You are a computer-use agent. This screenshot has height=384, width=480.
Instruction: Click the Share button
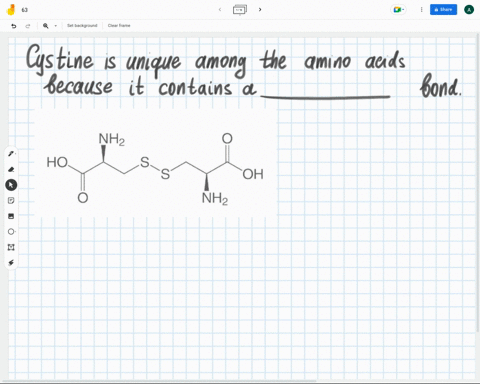click(443, 9)
